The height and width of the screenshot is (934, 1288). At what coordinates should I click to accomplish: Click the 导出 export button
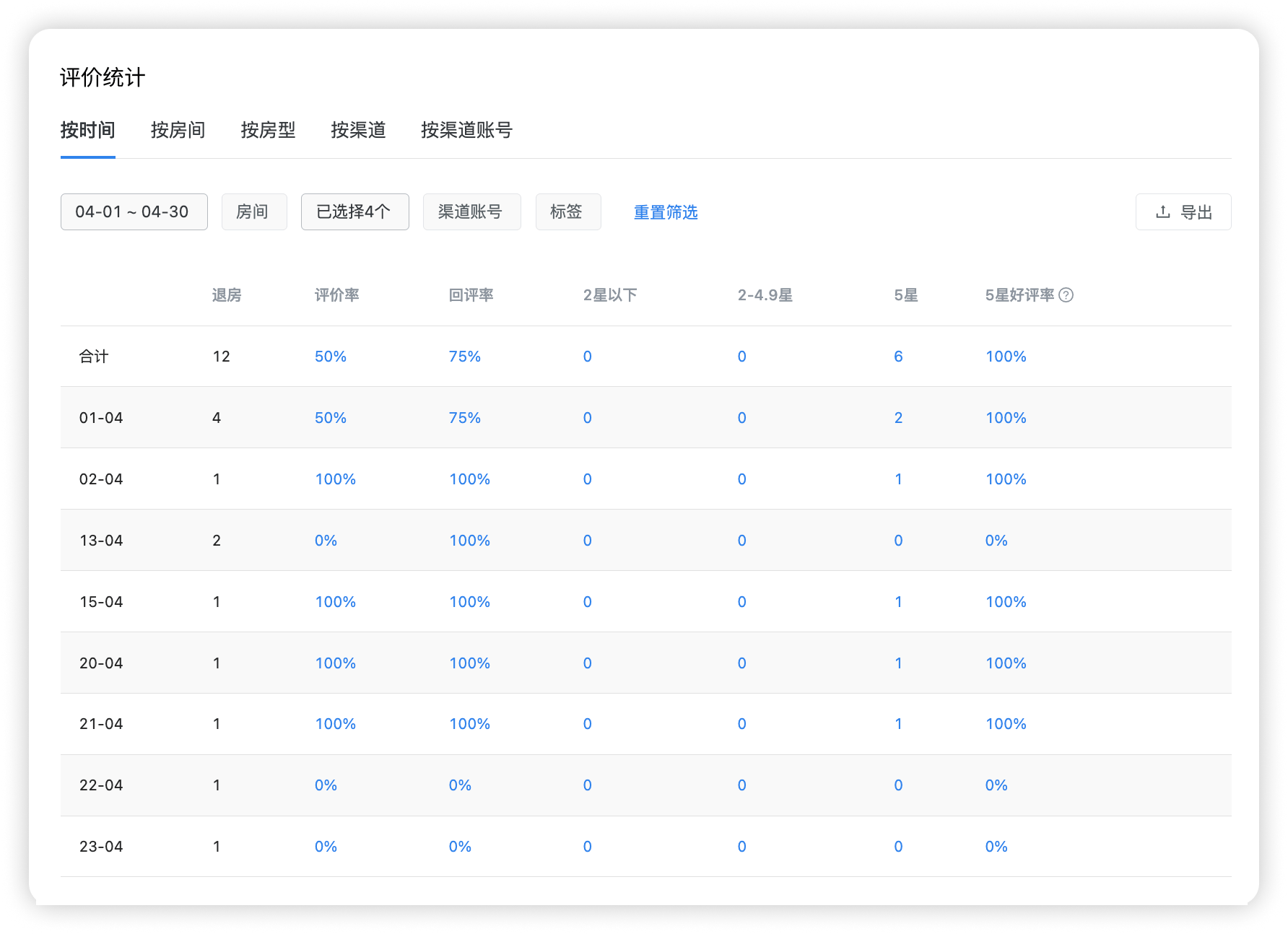click(x=1183, y=211)
